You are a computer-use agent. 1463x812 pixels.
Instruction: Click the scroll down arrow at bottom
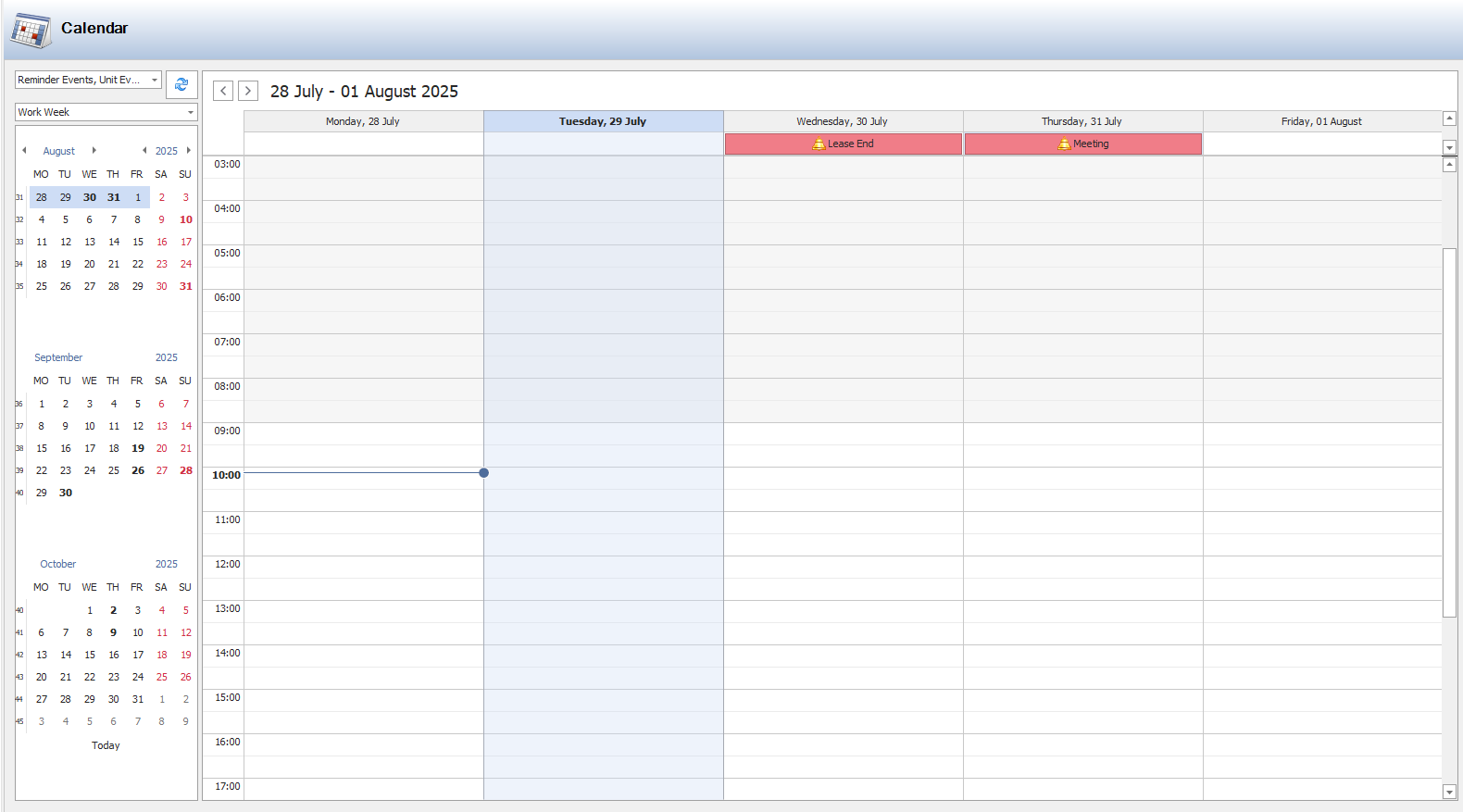1449,792
